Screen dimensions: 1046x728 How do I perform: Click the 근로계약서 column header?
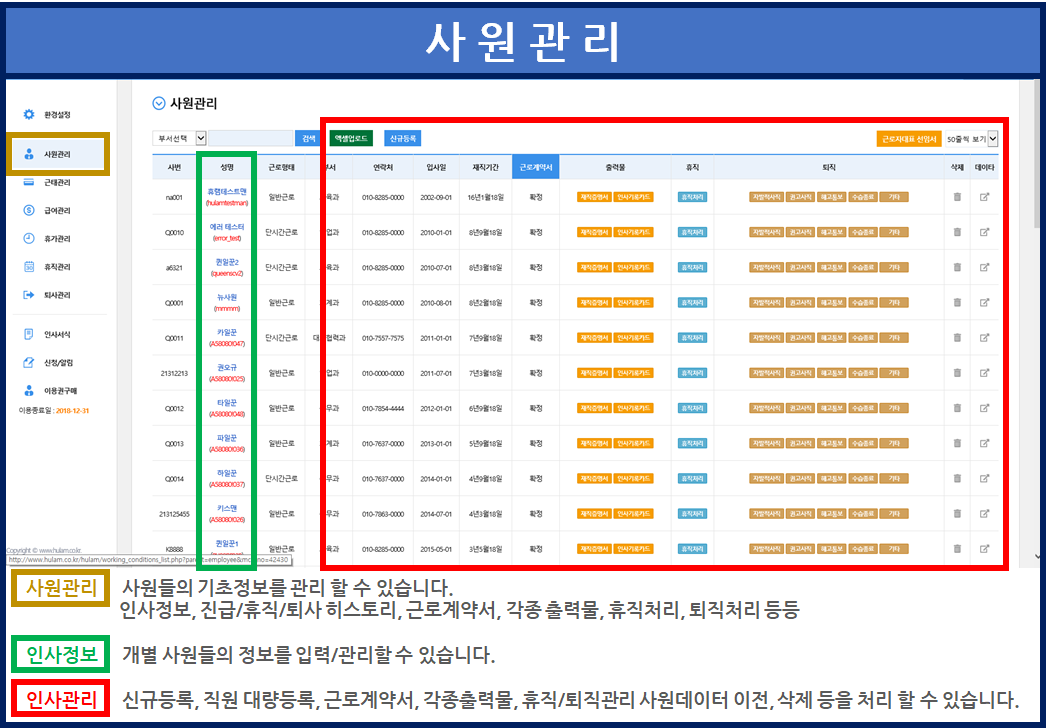(535, 168)
